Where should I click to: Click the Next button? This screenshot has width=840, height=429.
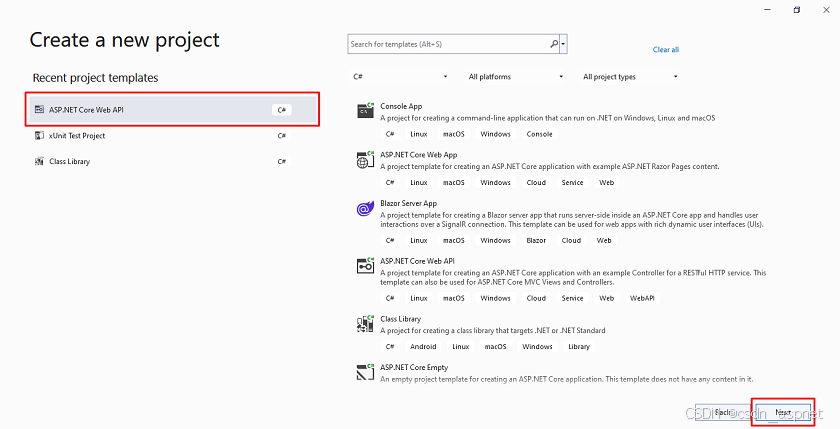click(x=783, y=412)
